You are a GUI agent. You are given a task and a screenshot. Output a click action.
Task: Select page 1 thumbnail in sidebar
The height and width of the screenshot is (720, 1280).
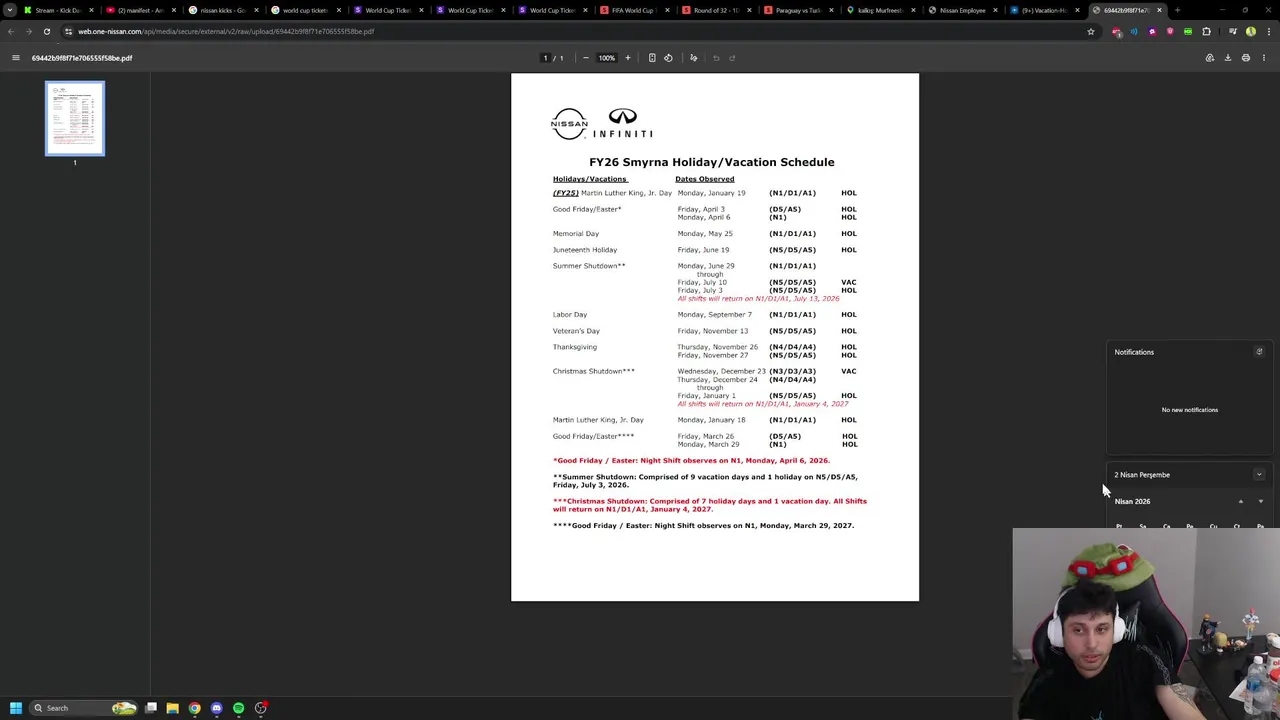75,118
